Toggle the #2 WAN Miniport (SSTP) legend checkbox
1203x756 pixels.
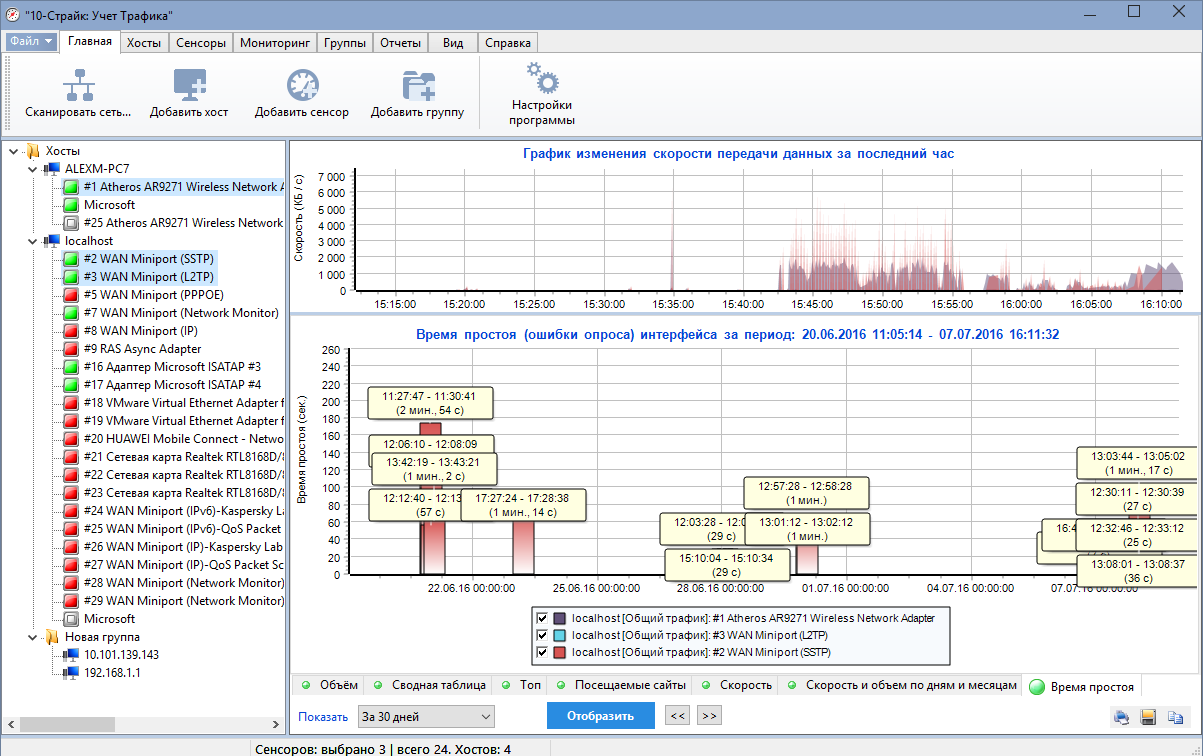tap(542, 652)
